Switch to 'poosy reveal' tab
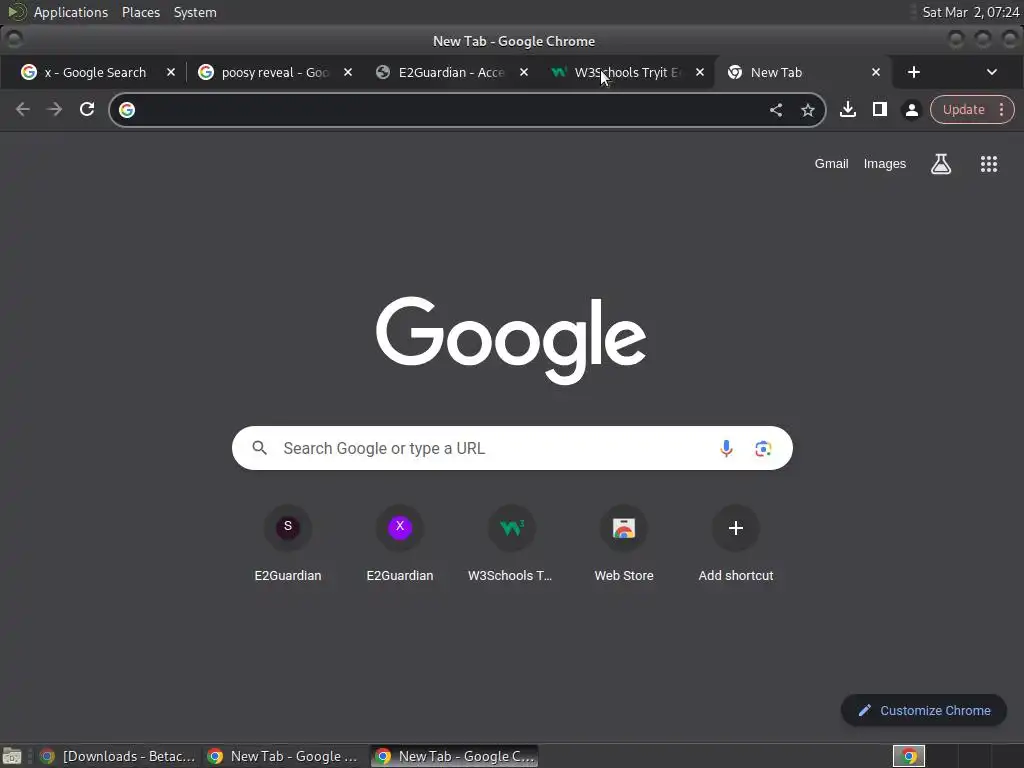The height and width of the screenshot is (768, 1024). 274,72
